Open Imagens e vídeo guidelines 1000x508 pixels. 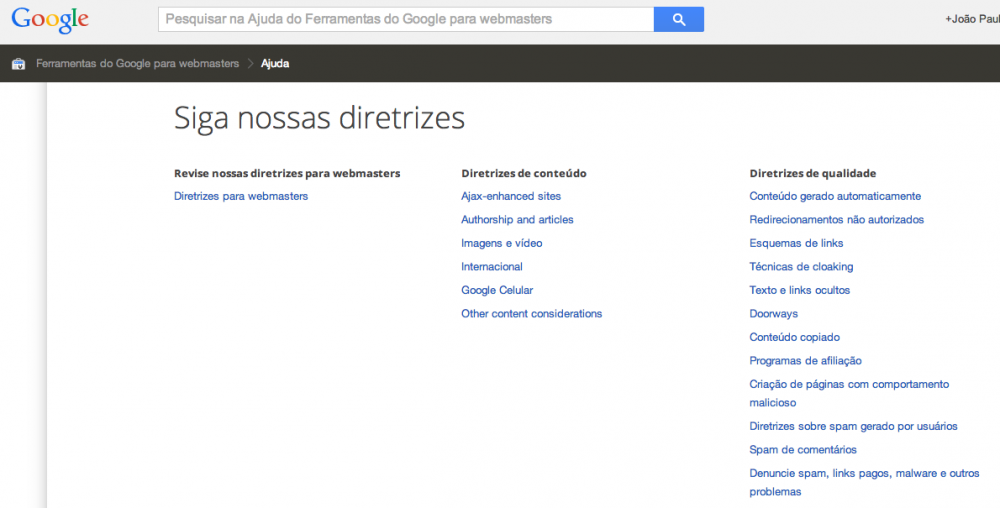[502, 243]
